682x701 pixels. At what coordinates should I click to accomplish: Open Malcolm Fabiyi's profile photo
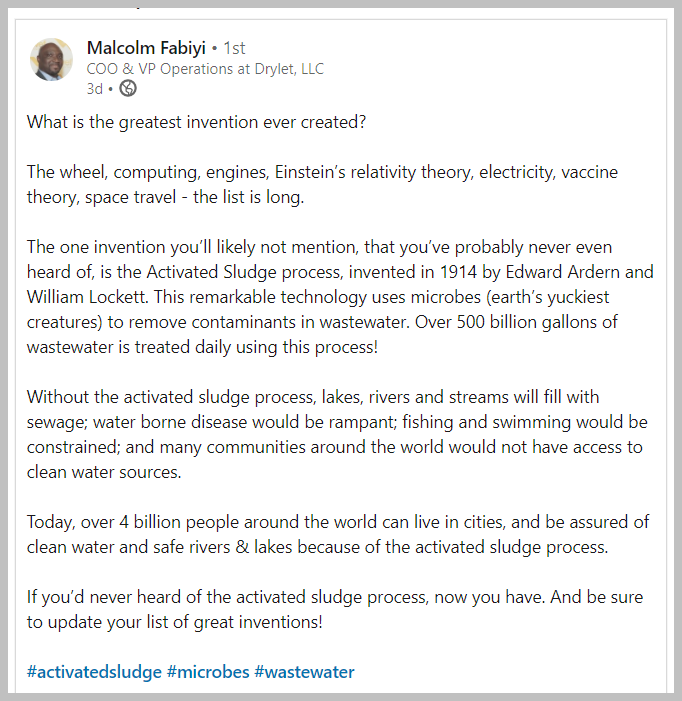tap(52, 60)
